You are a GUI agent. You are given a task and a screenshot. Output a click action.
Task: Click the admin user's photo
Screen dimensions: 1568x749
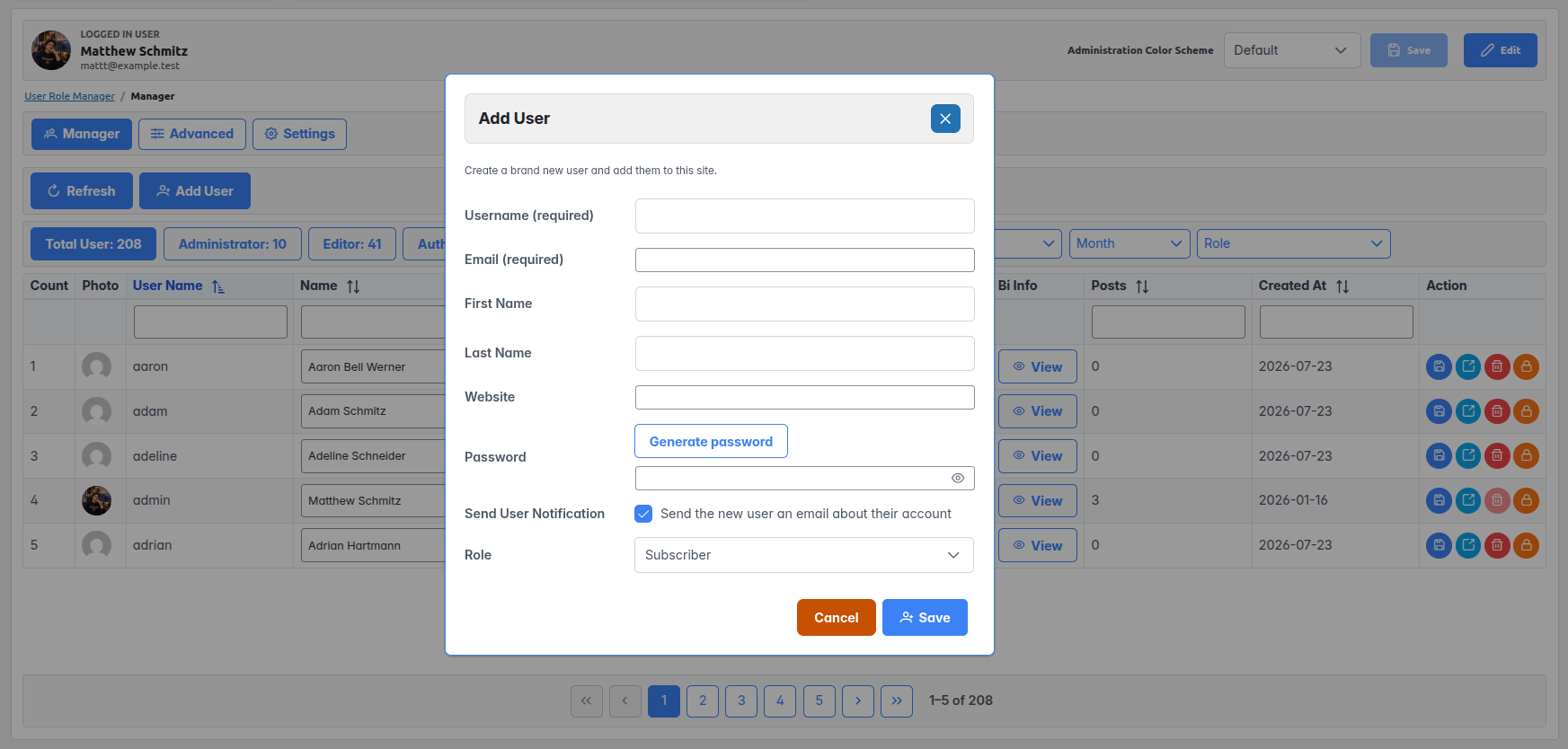pyautogui.click(x=96, y=500)
